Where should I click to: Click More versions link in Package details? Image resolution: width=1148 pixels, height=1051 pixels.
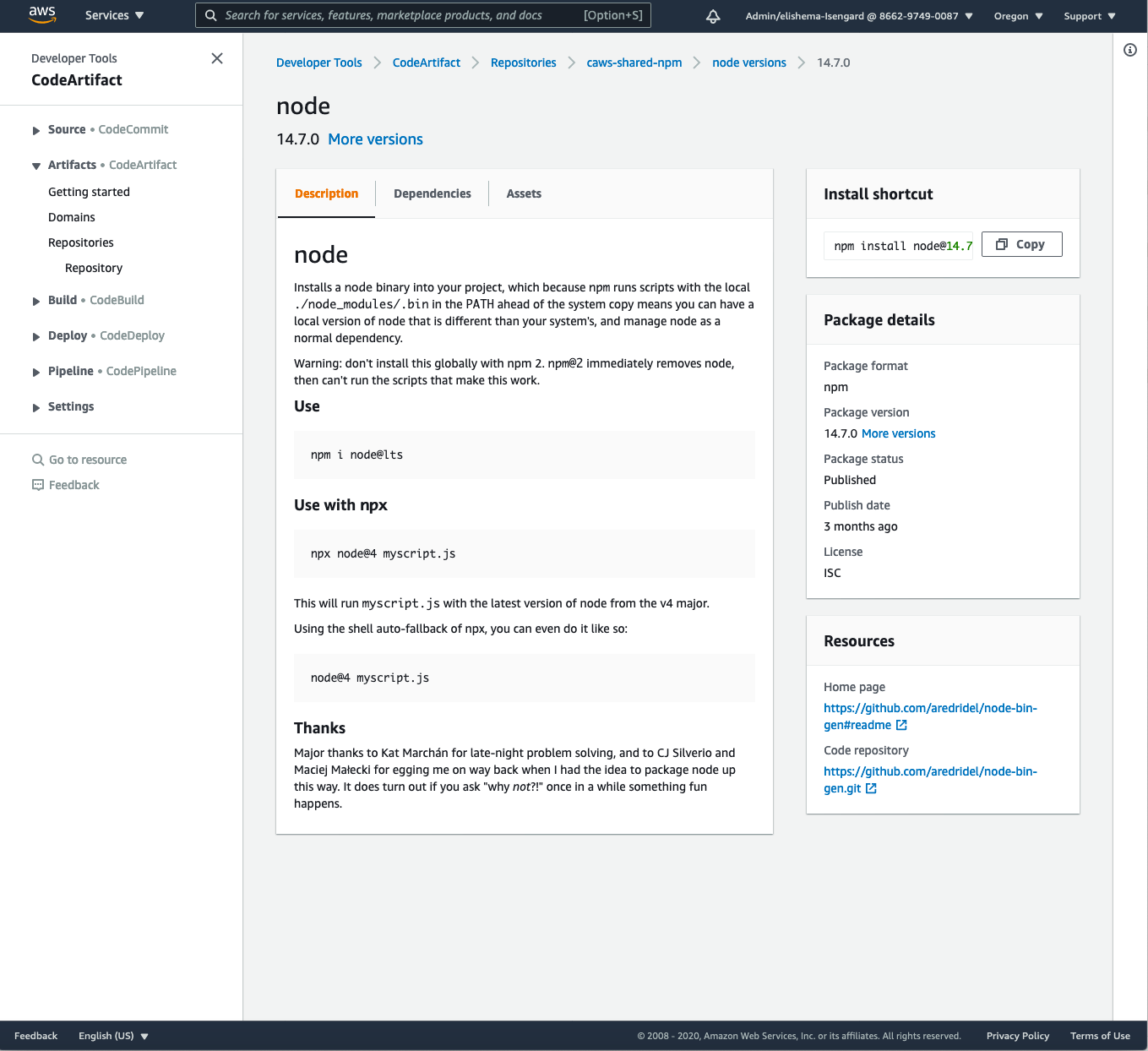(x=899, y=433)
